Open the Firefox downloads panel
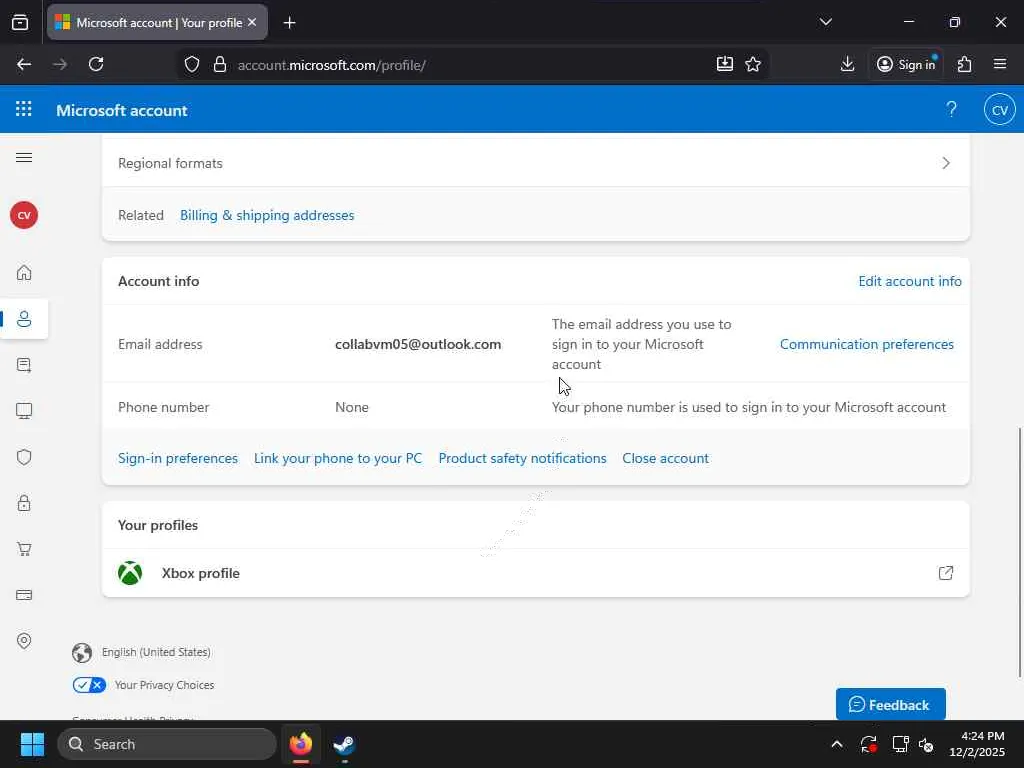This screenshot has width=1024, height=768. pyautogui.click(x=847, y=64)
